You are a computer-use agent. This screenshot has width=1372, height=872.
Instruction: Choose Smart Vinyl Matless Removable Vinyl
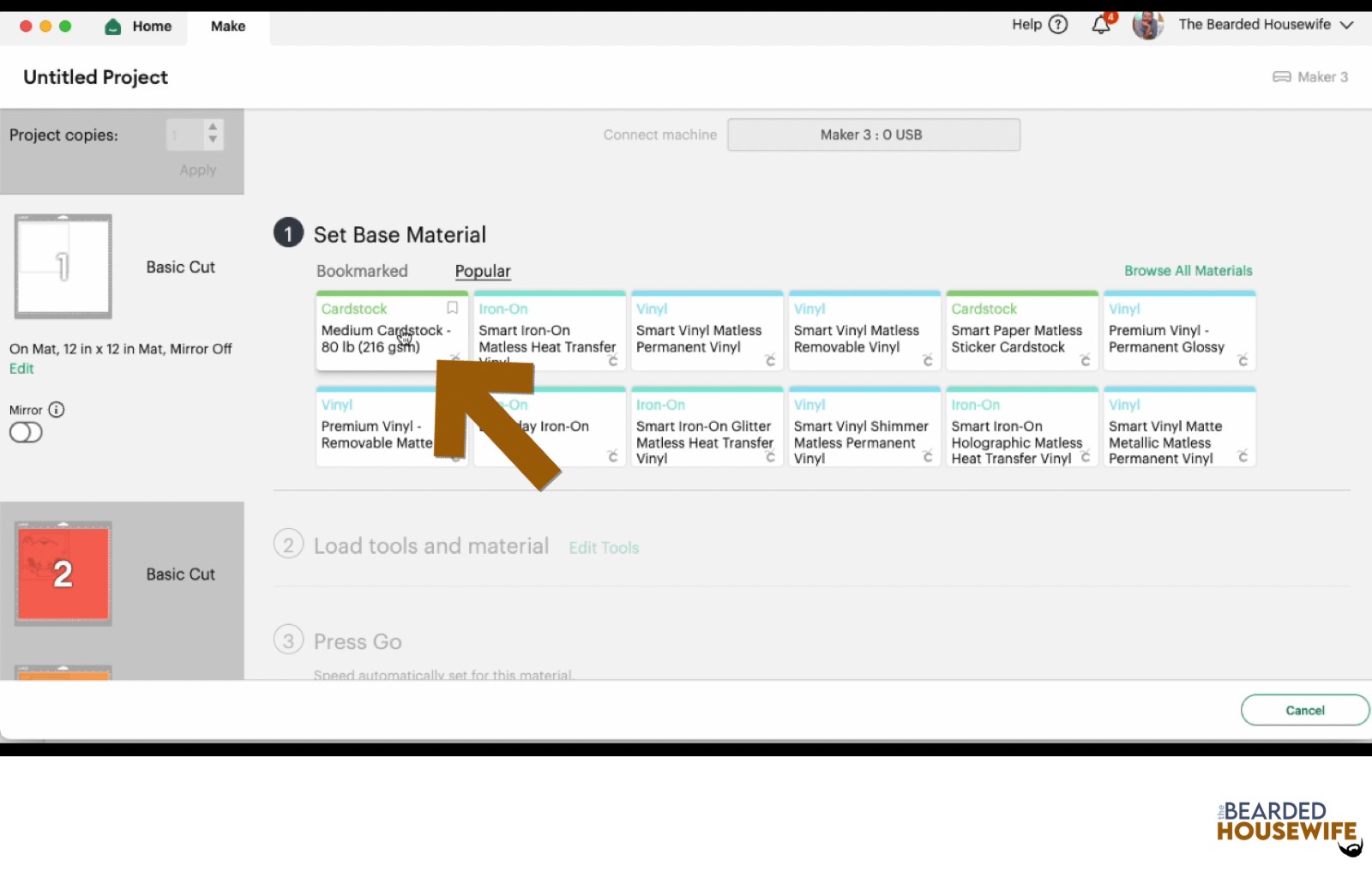pos(864,331)
